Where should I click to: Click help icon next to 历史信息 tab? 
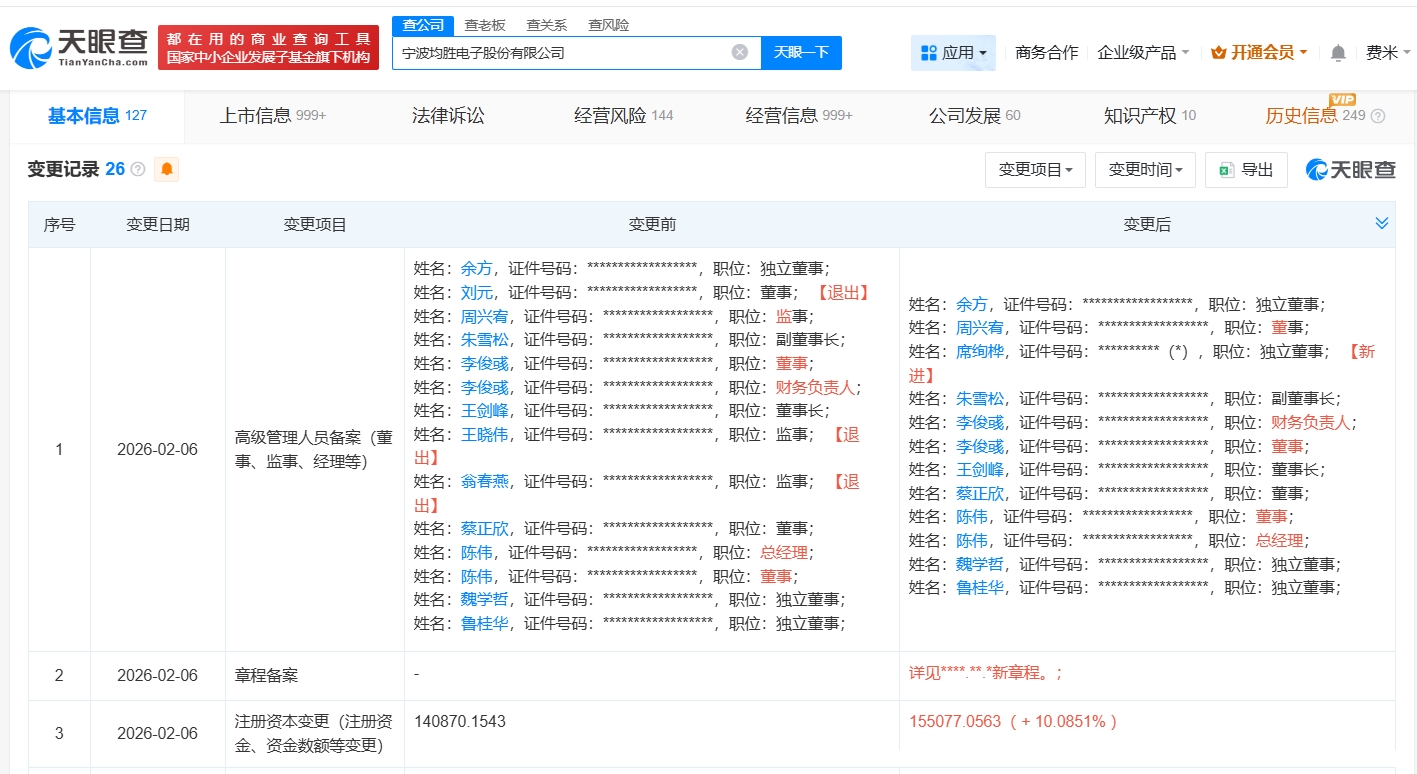click(x=1378, y=116)
